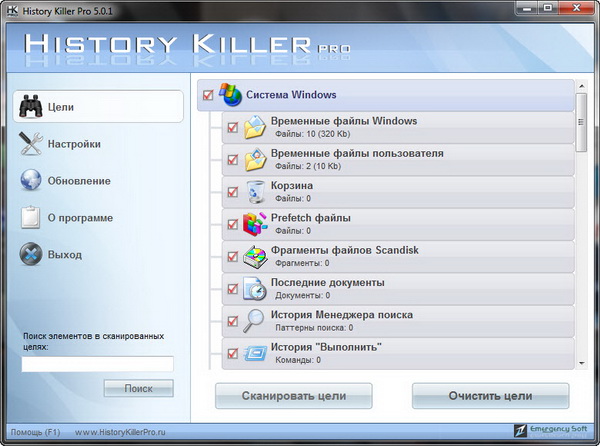Uncheck the Система Windows checkbox
The width and height of the screenshot is (600, 446).
(x=208, y=96)
